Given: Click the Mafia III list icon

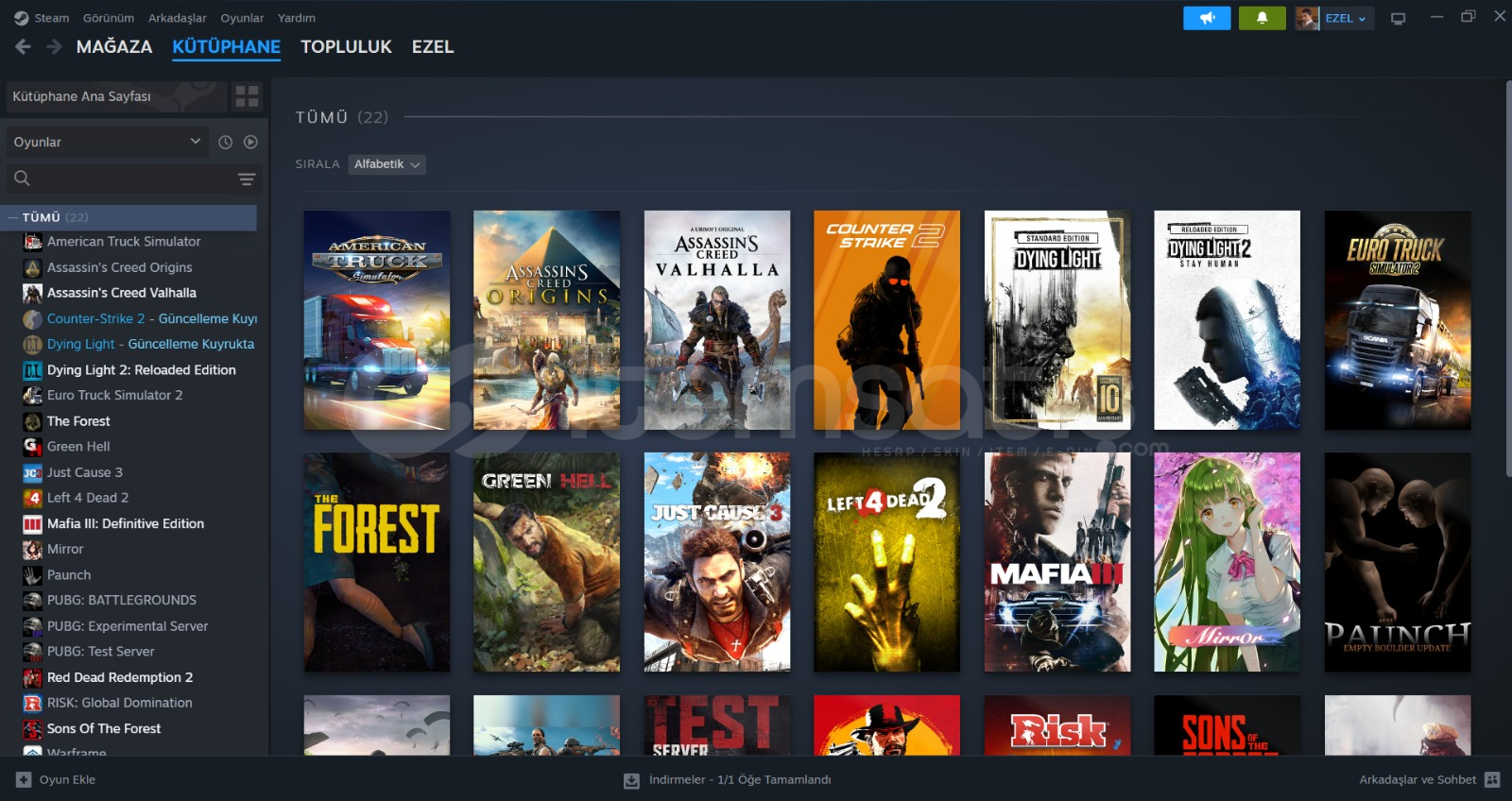Looking at the screenshot, I should [x=32, y=523].
